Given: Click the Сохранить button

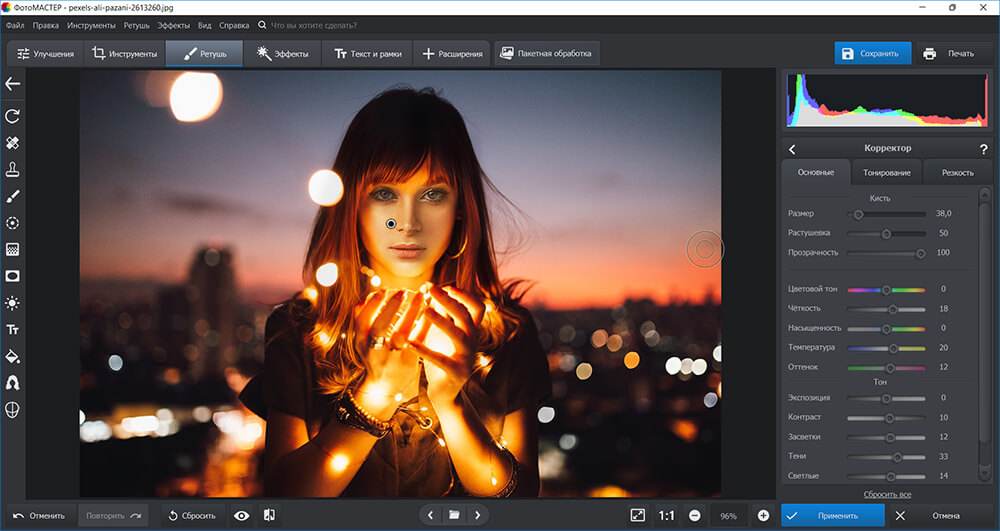Looking at the screenshot, I should tap(872, 54).
